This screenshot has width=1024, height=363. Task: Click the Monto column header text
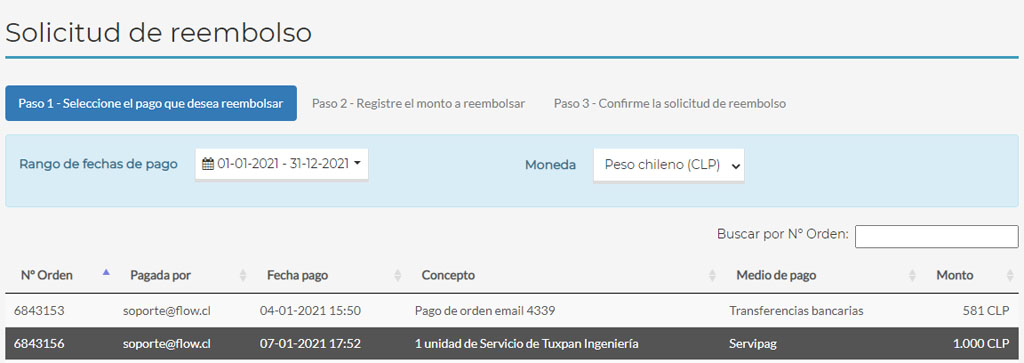pyautogui.click(x=955, y=276)
